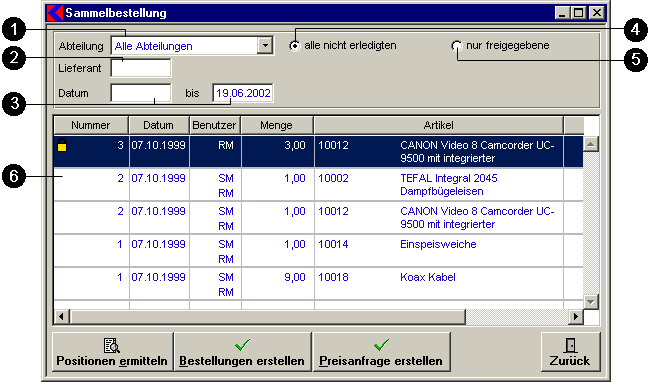Click article number 10014
The height and width of the screenshot is (382, 652).
click(333, 244)
